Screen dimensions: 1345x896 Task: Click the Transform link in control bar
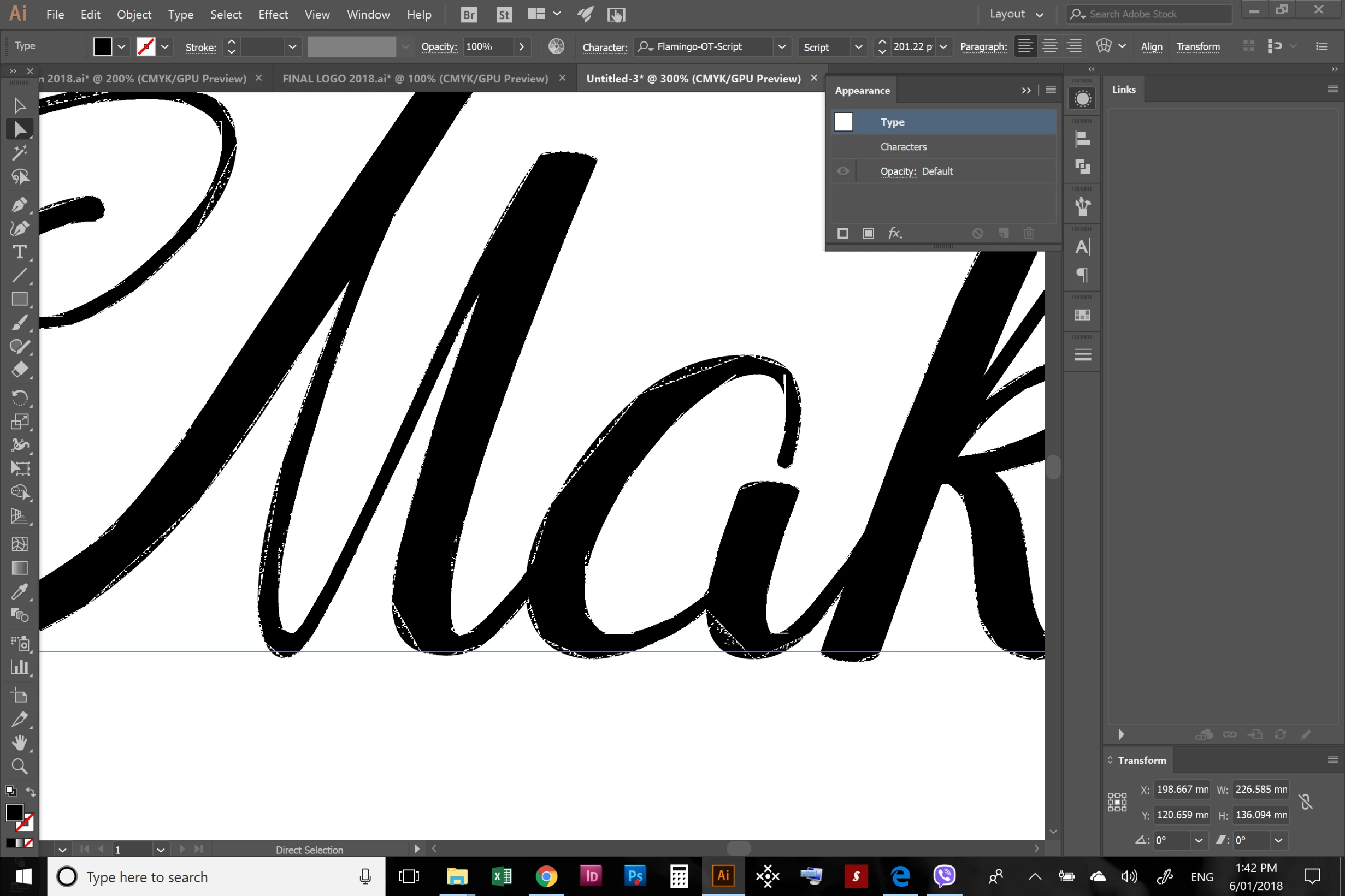click(1197, 47)
